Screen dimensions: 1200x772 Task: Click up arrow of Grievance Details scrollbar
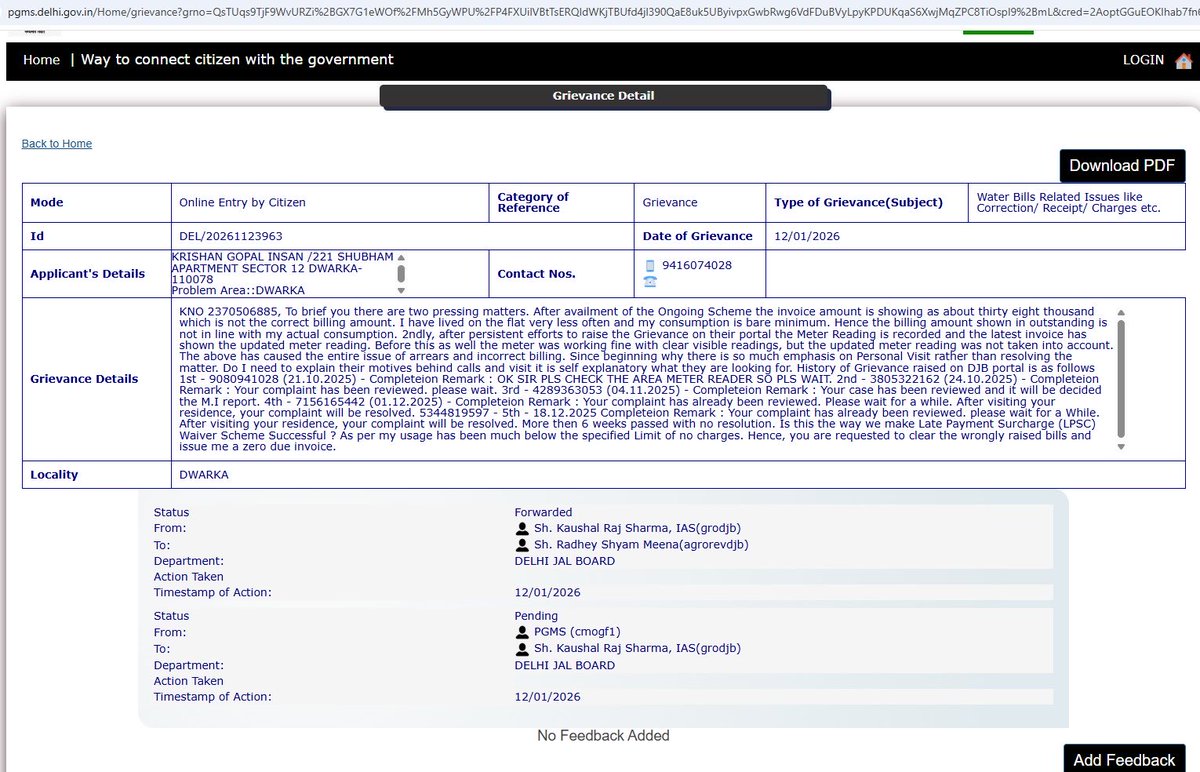[x=1121, y=312]
